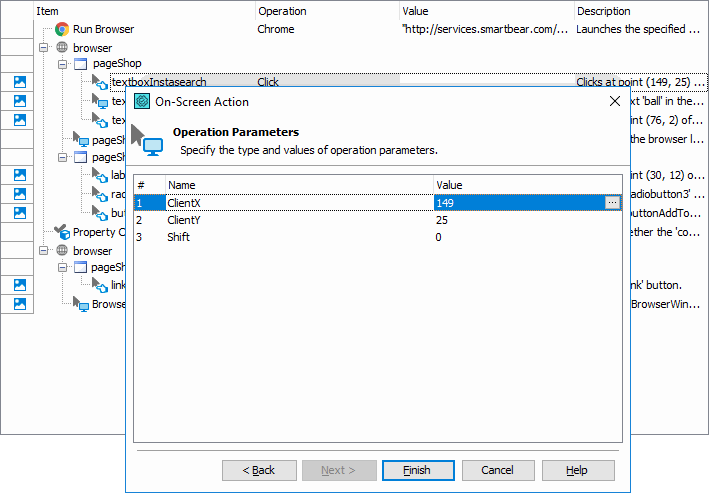Open the ellipsis editor for ClientX value
Viewport: 709px width, 493px height.
click(x=612, y=202)
